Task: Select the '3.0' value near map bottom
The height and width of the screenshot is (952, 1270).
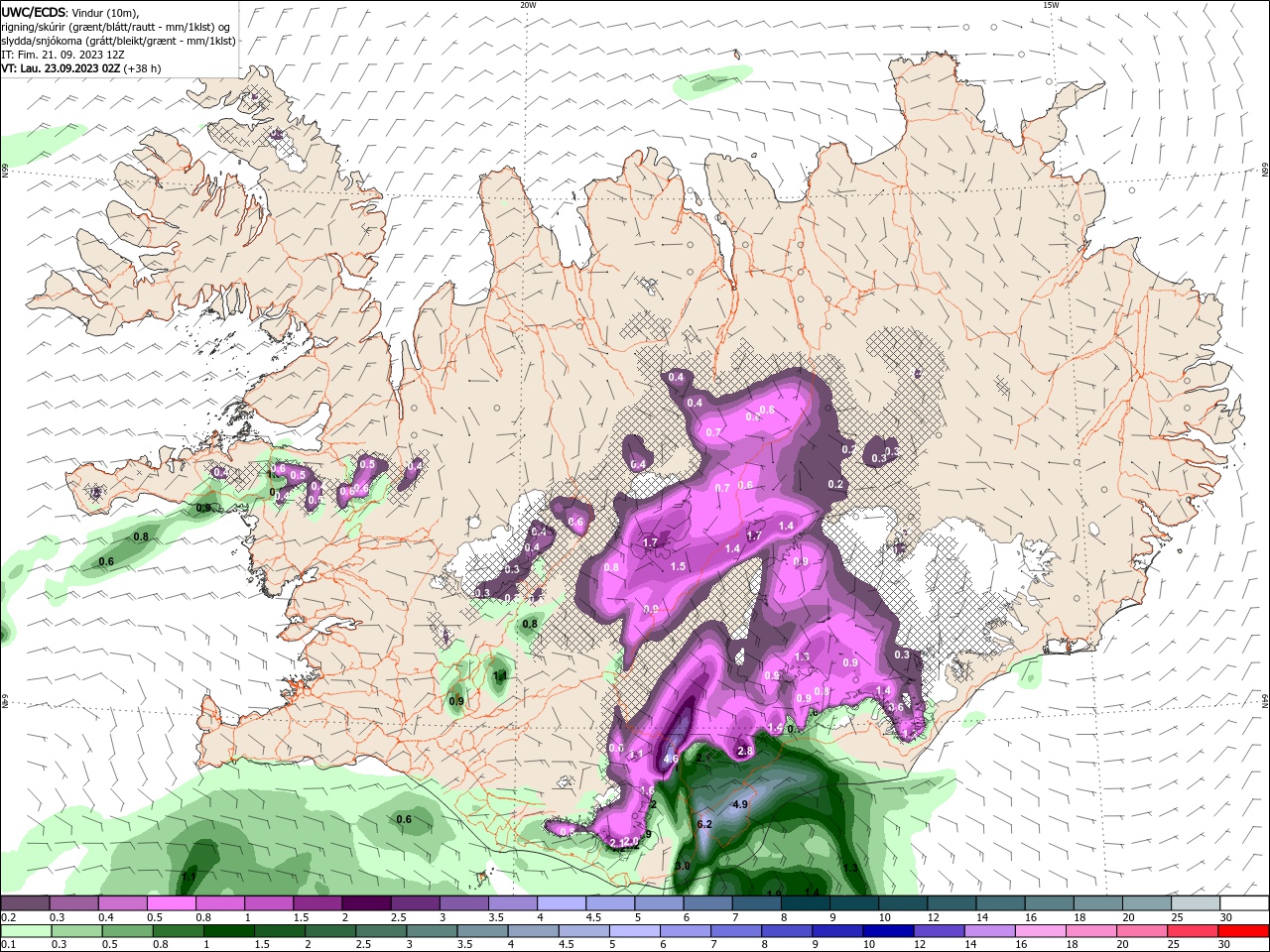Action: tap(683, 866)
